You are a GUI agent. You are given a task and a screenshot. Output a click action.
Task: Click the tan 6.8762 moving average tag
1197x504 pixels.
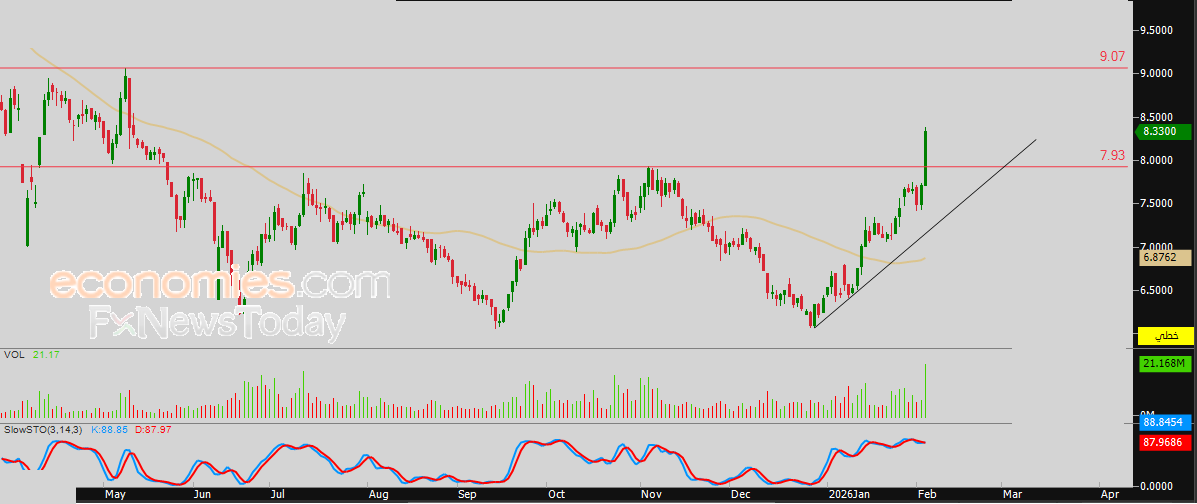pos(1164,257)
